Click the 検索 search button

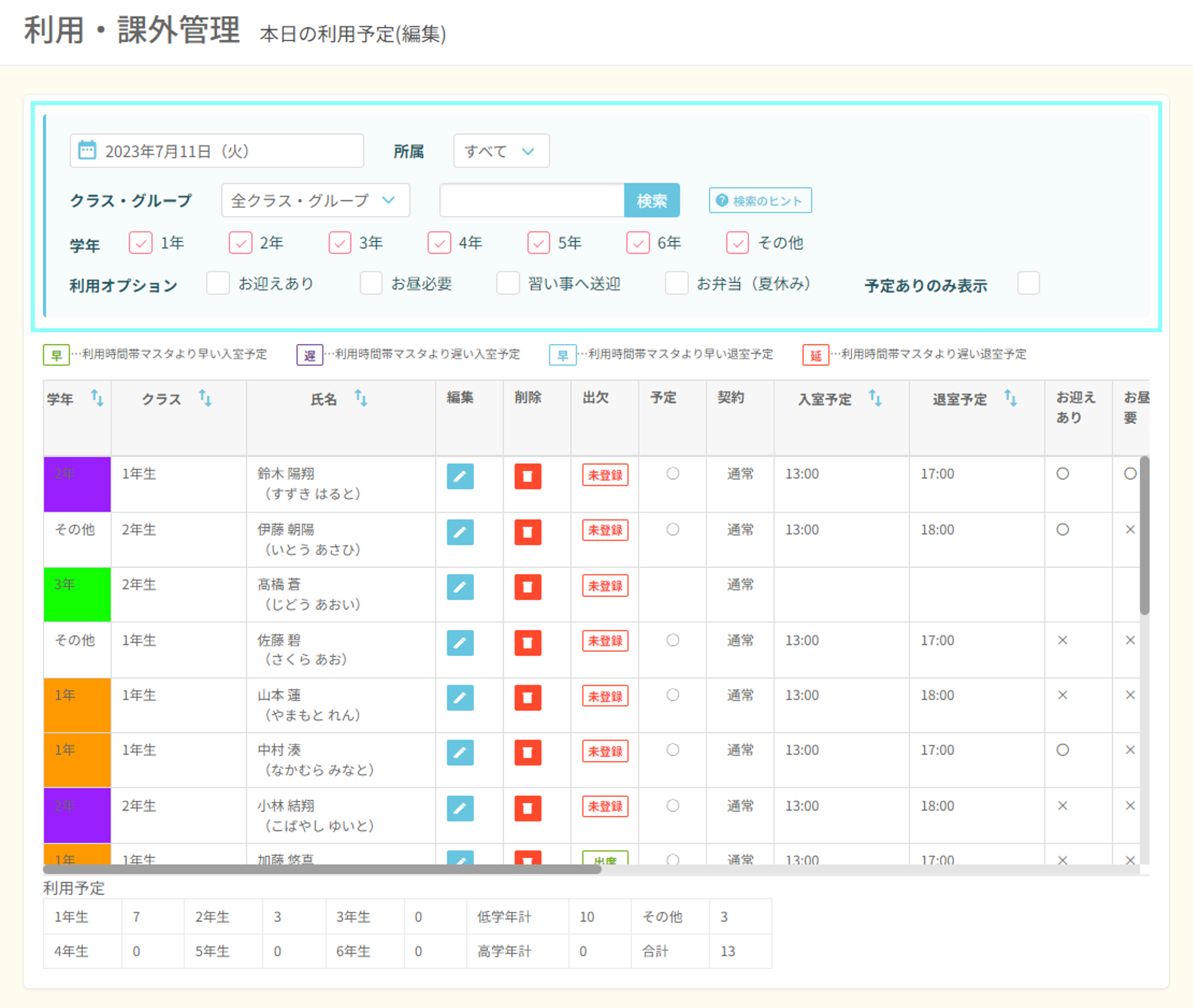652,200
